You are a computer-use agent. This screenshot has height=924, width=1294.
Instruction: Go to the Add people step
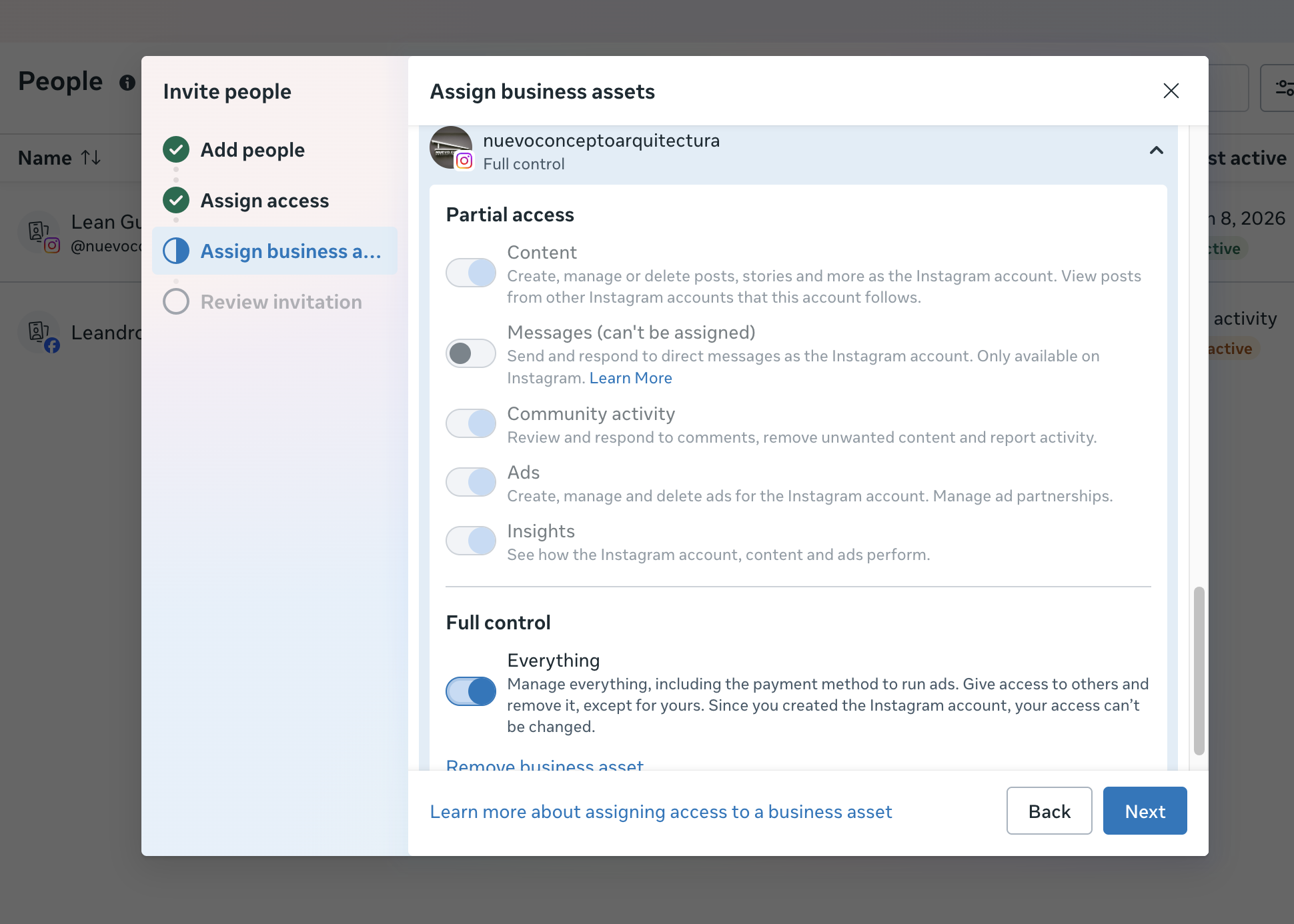[252, 150]
